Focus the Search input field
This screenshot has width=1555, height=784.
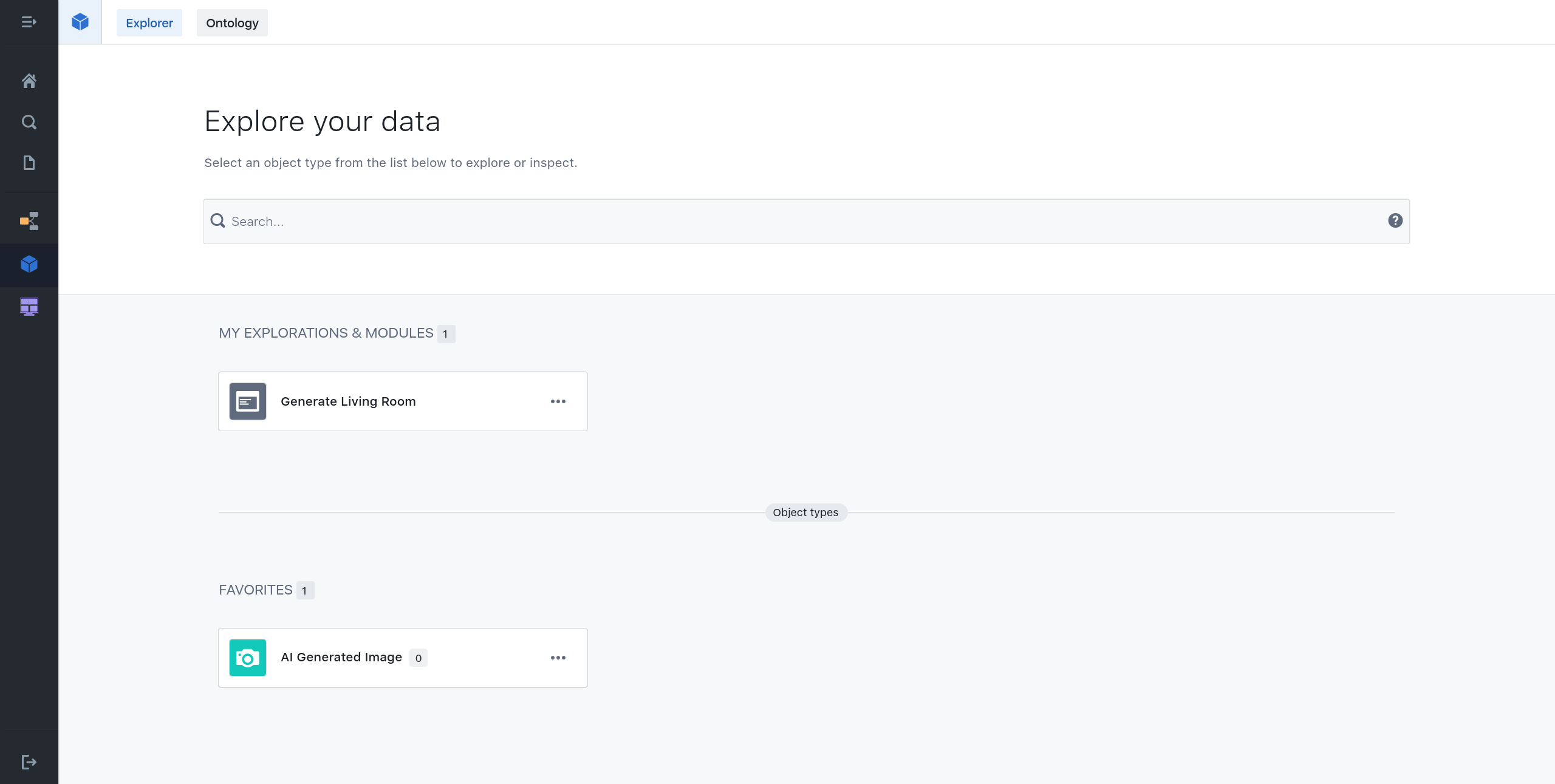click(x=806, y=222)
